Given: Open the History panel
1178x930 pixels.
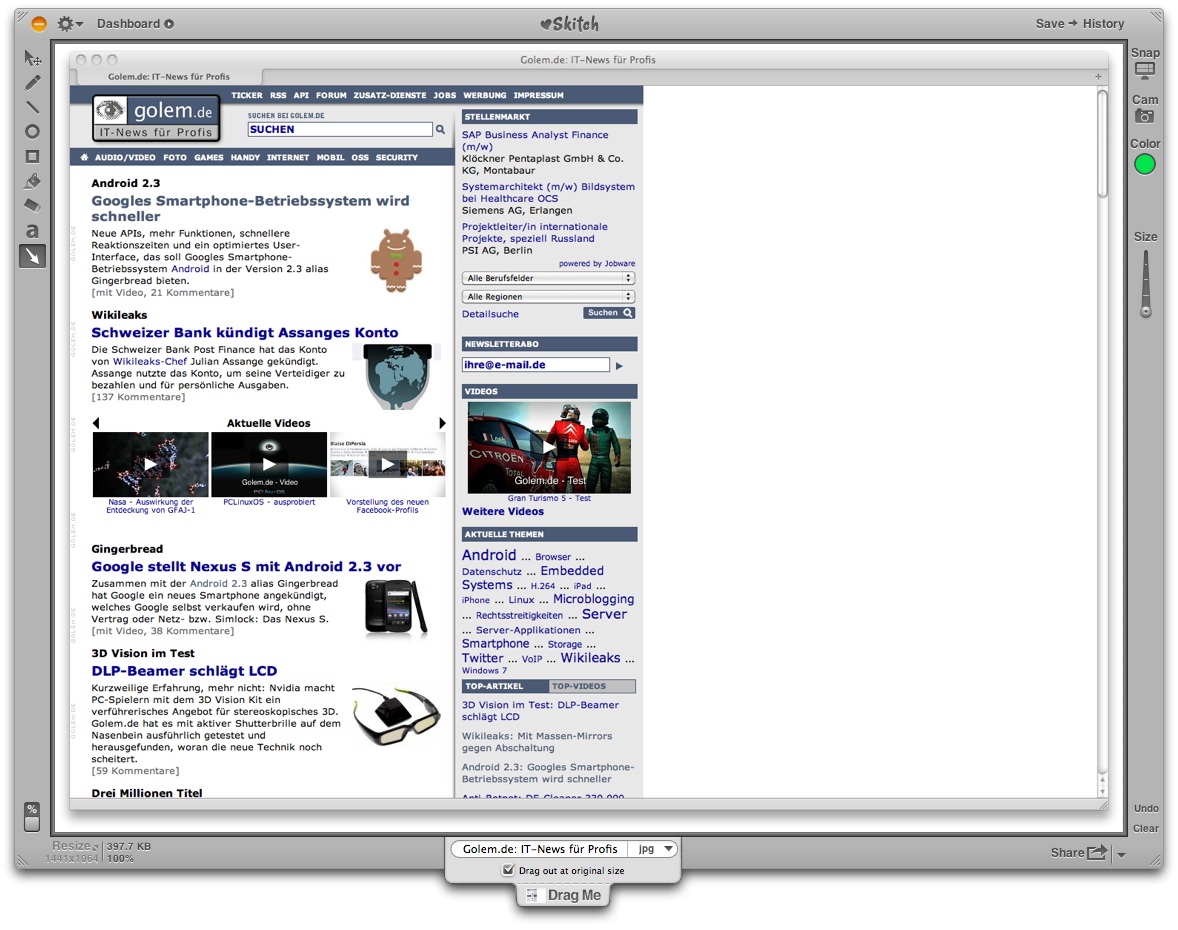Looking at the screenshot, I should coord(1103,23).
